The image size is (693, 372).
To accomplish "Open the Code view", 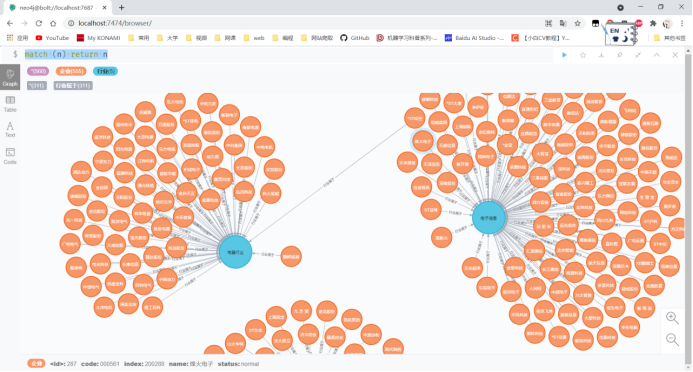I will click(10, 156).
